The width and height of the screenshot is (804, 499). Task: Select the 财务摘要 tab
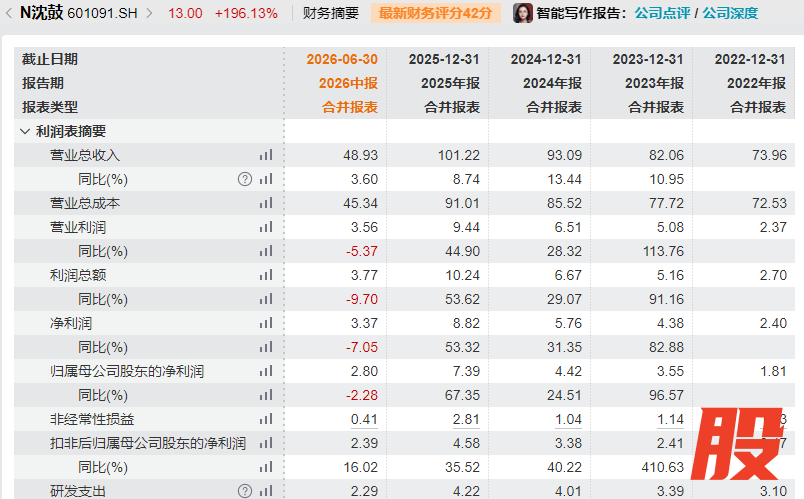tap(331, 13)
